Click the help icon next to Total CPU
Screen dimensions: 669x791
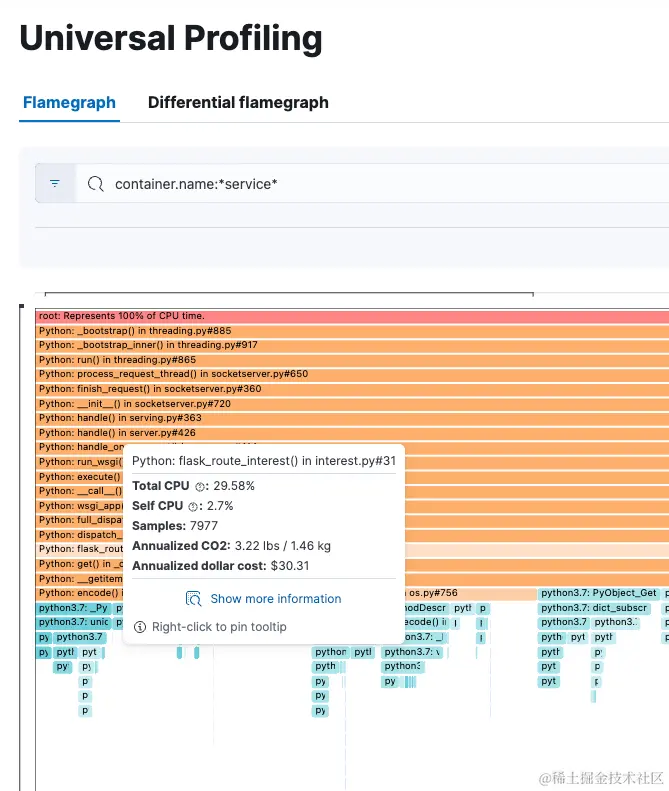[x=200, y=486]
